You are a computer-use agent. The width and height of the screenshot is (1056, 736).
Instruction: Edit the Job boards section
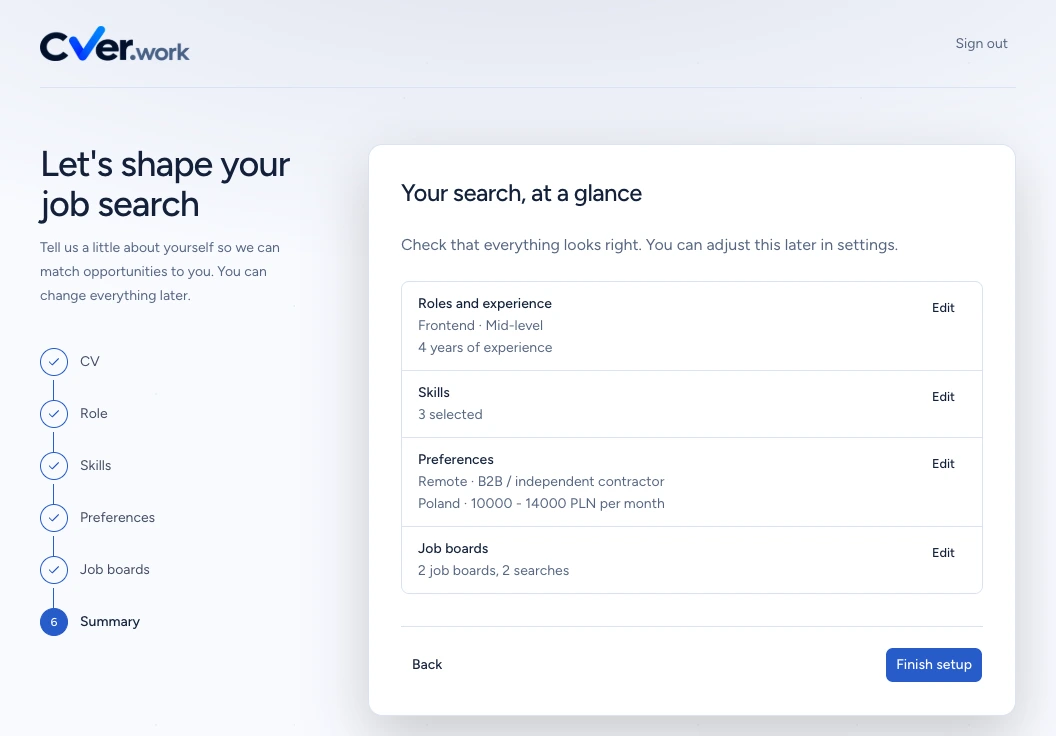click(943, 553)
